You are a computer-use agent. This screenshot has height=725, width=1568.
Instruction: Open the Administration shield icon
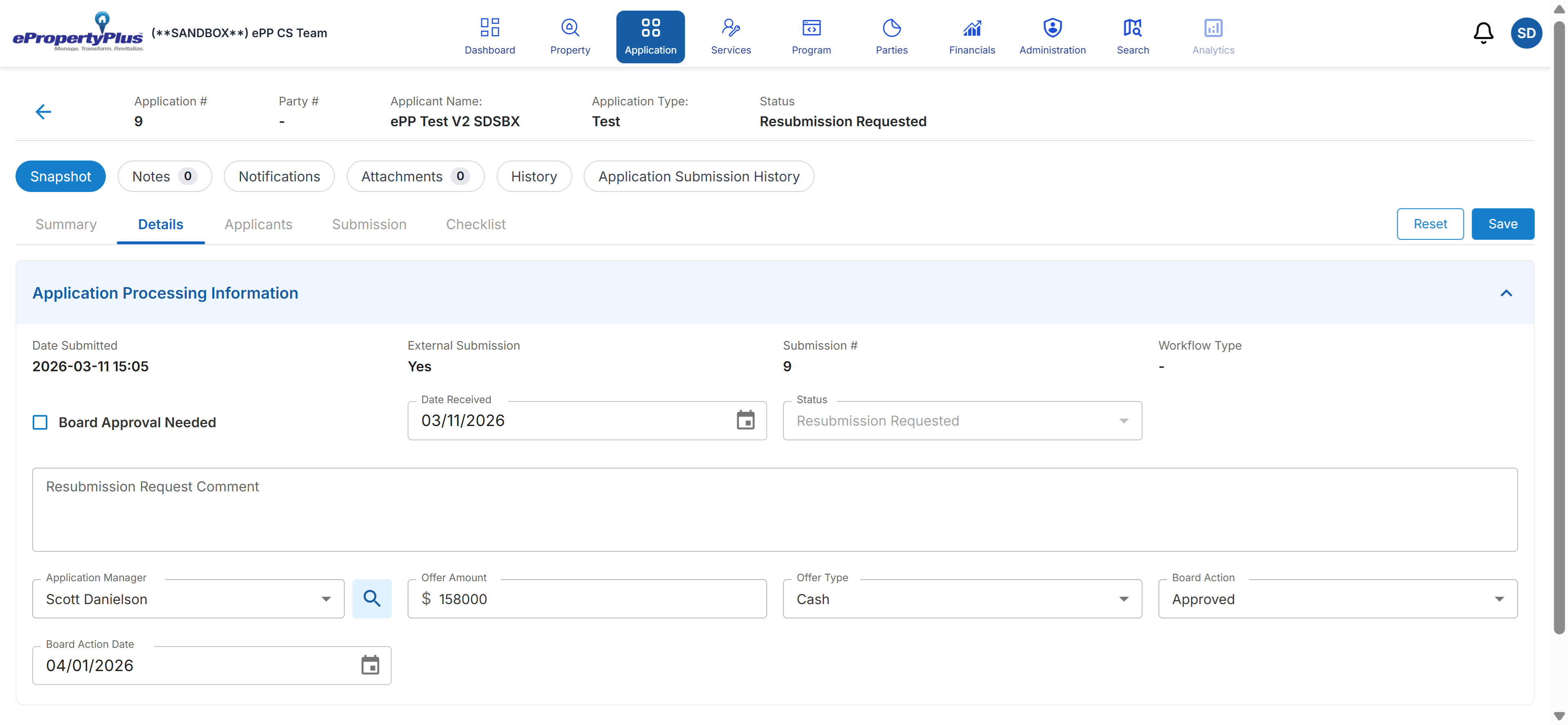click(x=1052, y=28)
